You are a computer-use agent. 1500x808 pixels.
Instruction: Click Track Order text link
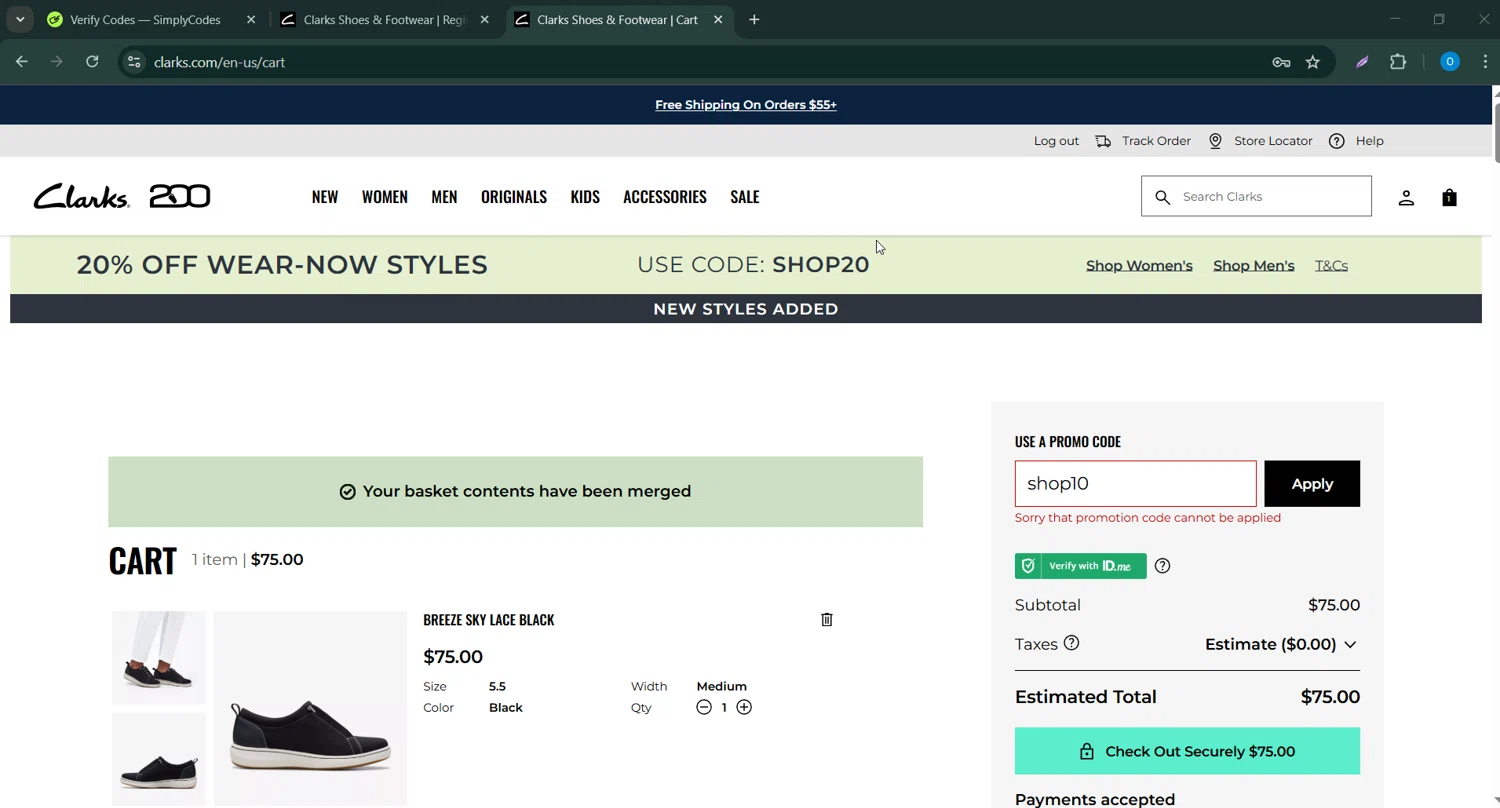pos(1156,141)
